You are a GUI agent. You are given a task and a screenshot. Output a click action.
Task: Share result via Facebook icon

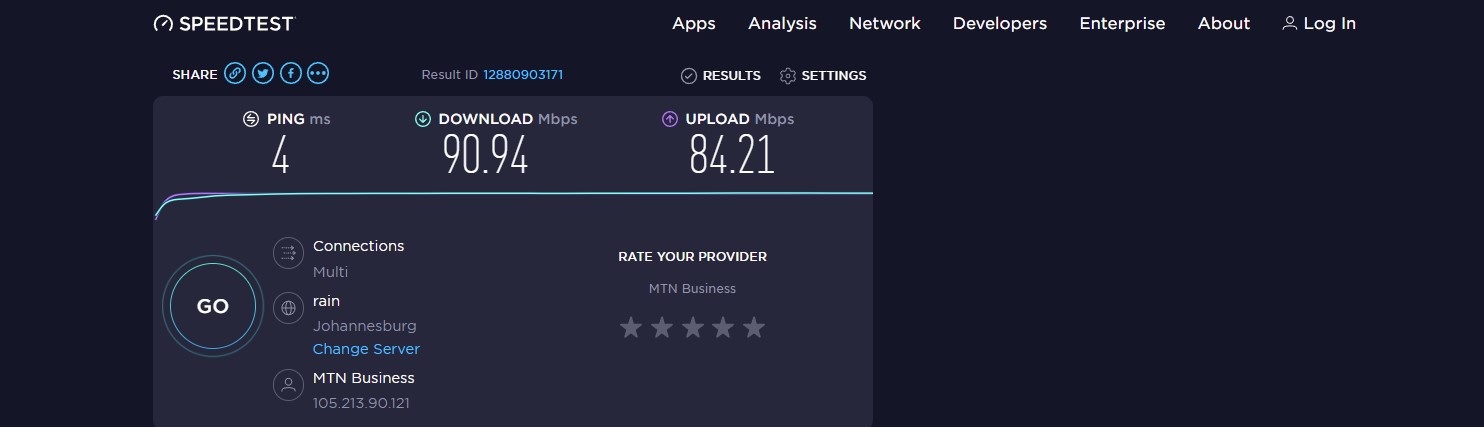pyautogui.click(x=291, y=73)
